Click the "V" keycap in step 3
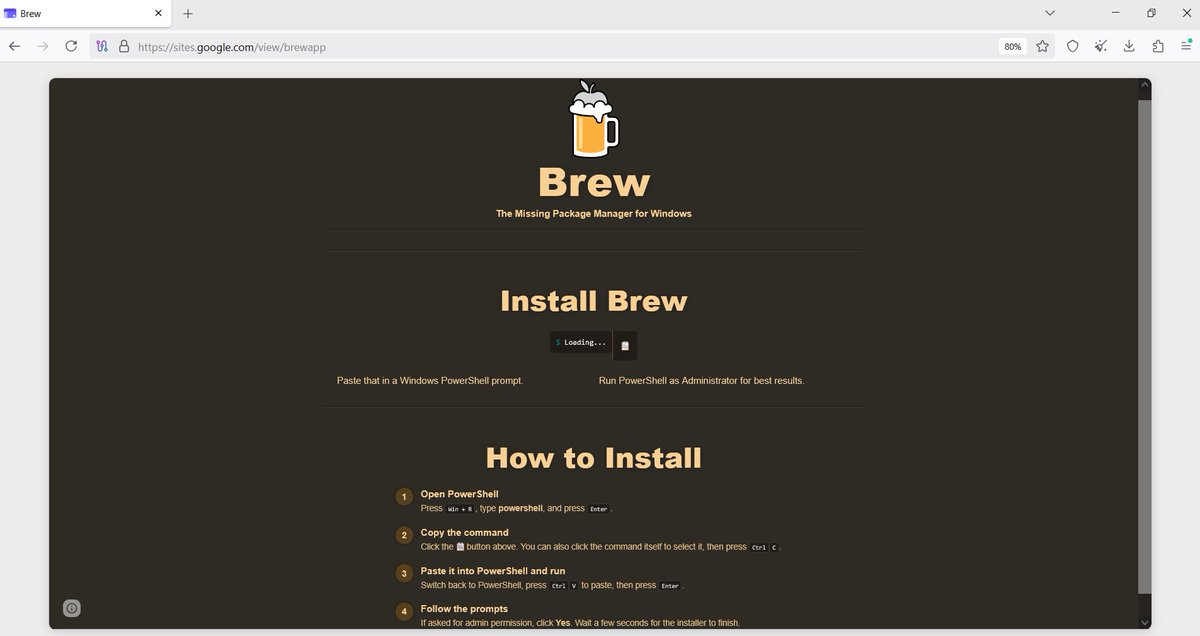The width and height of the screenshot is (1200, 636). tap(574, 586)
